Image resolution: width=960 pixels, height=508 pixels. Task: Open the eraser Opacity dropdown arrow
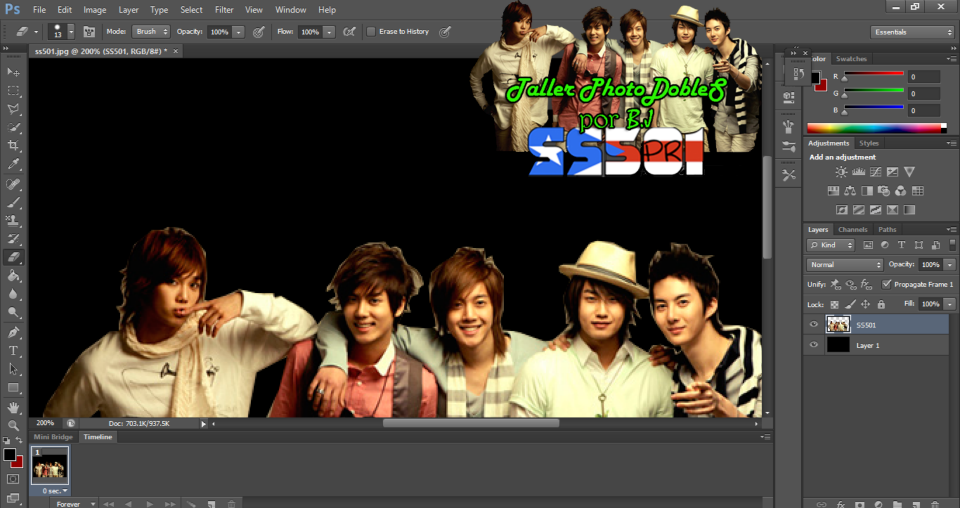pos(238,32)
